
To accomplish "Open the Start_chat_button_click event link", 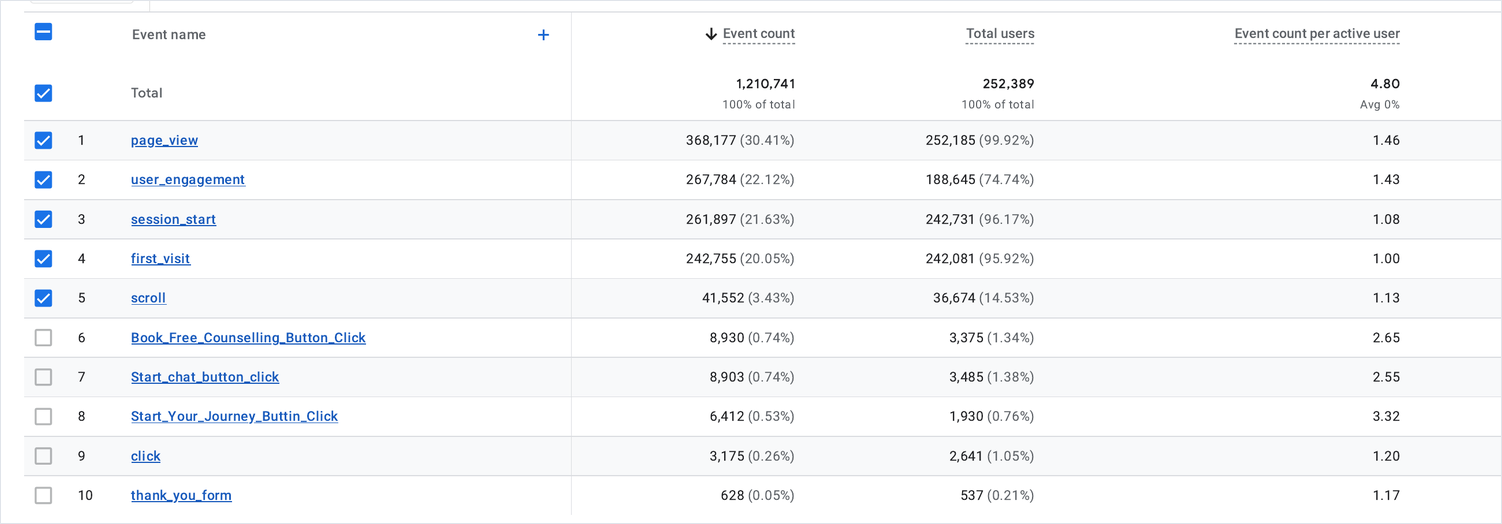I will coord(205,377).
